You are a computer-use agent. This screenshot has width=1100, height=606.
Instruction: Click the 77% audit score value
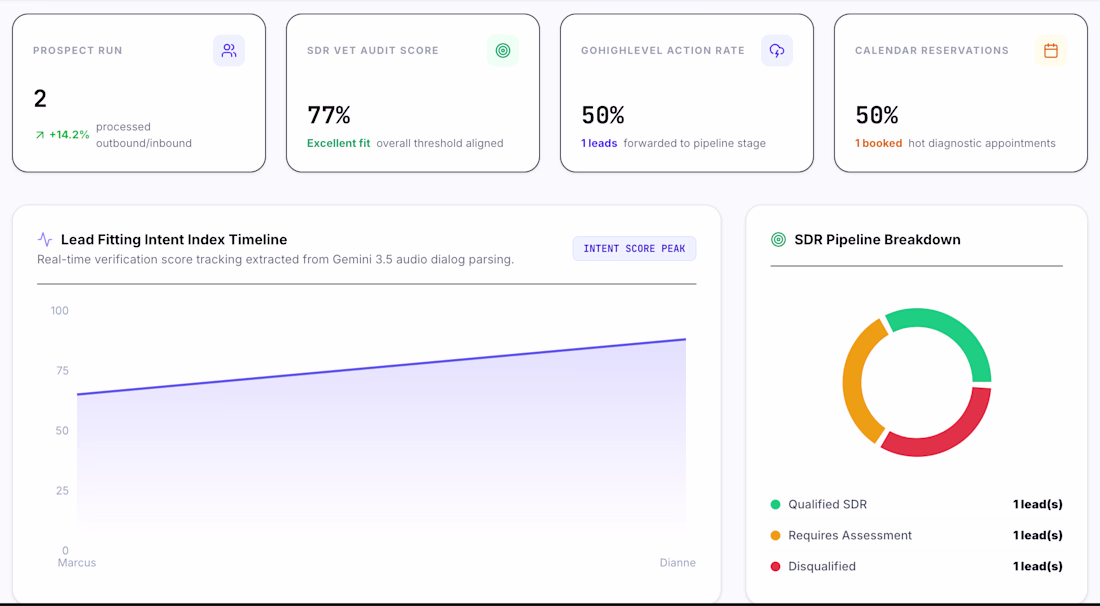click(328, 115)
